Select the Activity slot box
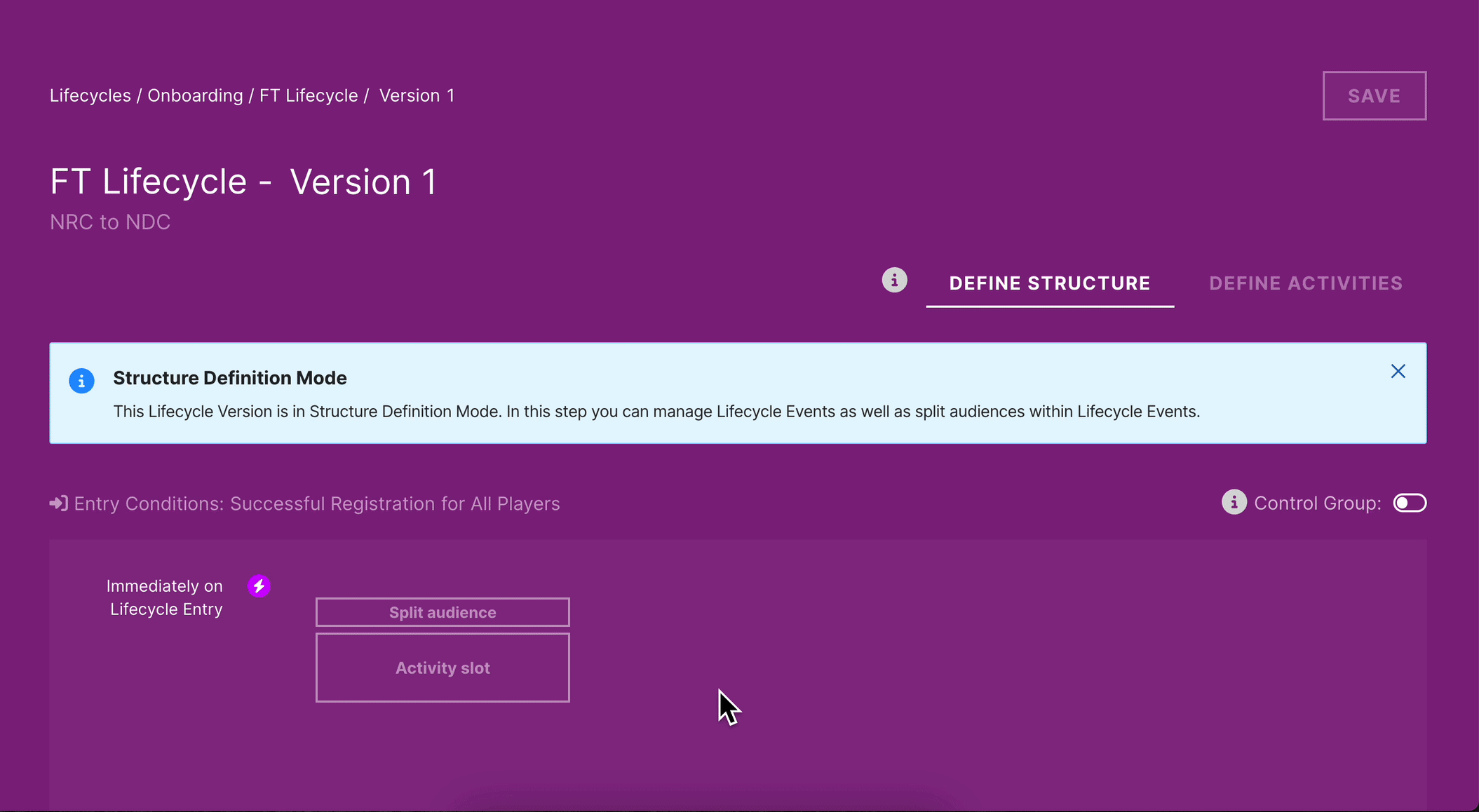This screenshot has width=1479, height=812. click(443, 668)
